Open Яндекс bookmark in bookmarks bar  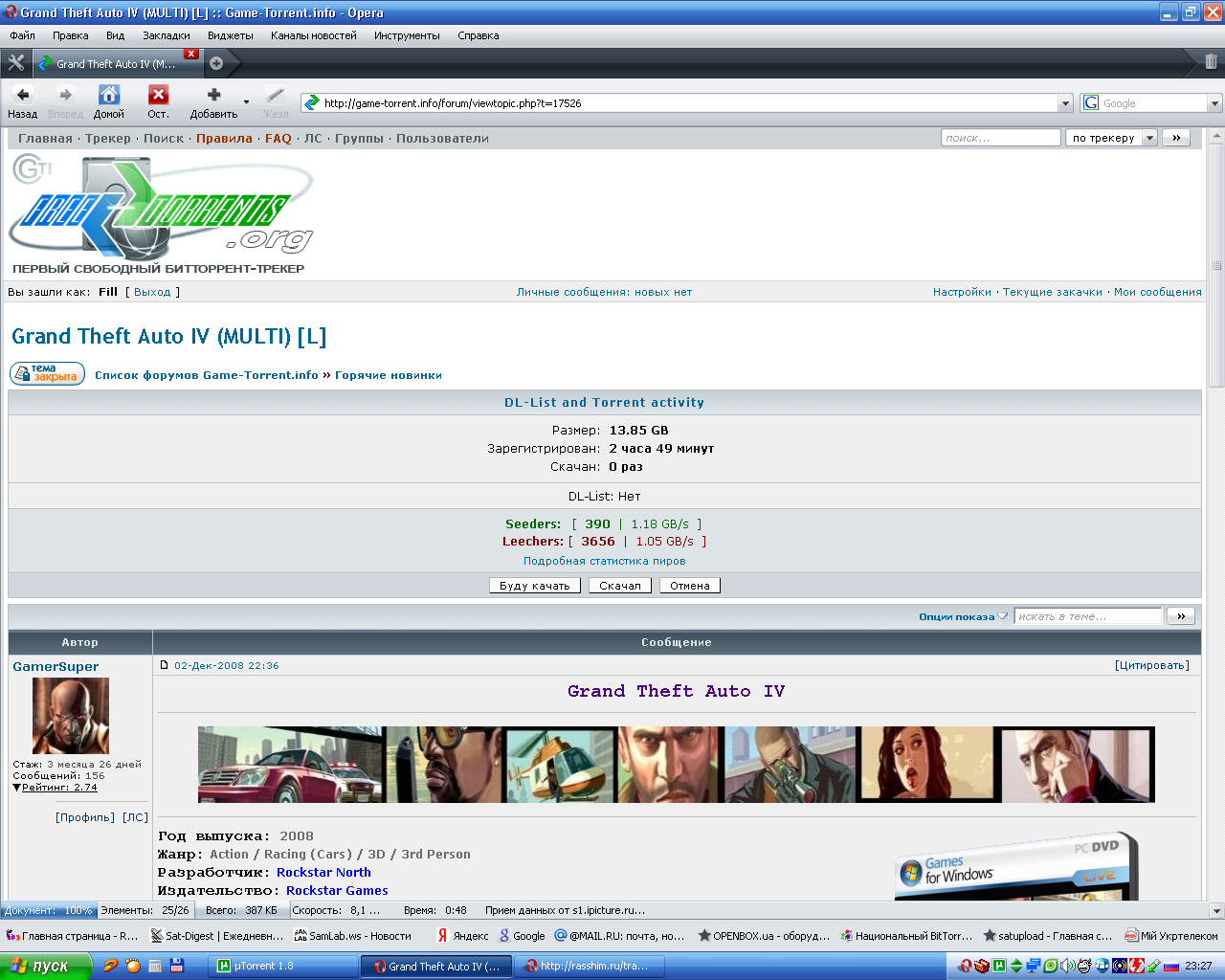(x=462, y=936)
